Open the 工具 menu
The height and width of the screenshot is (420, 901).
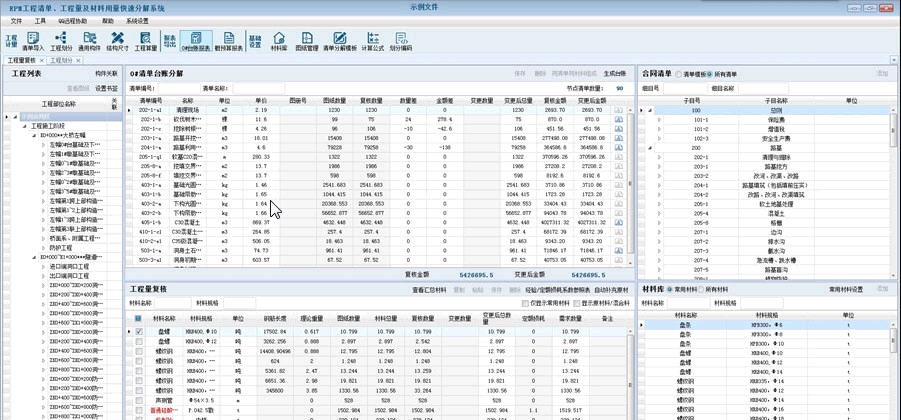[x=40, y=21]
